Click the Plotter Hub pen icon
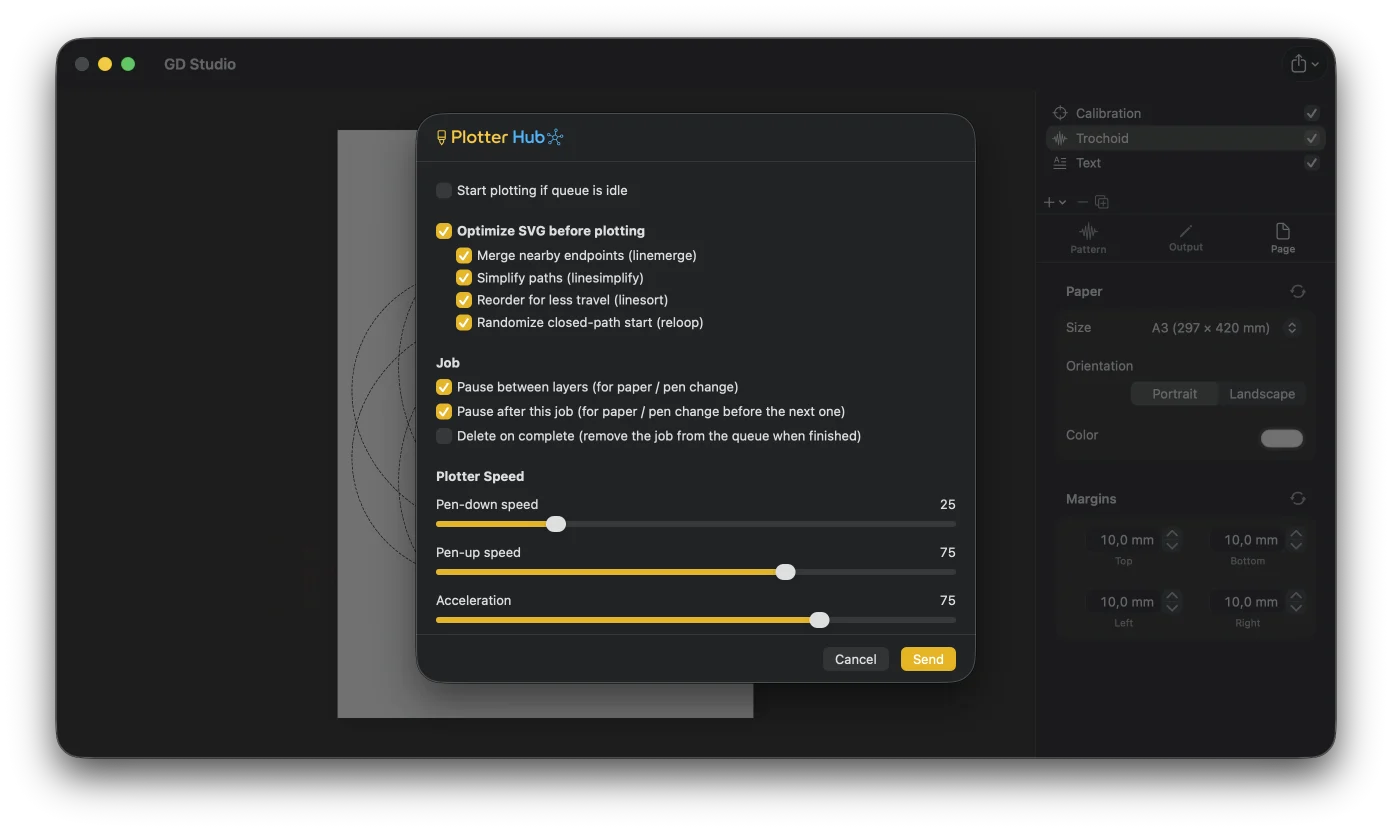1392x832 pixels. 442,138
